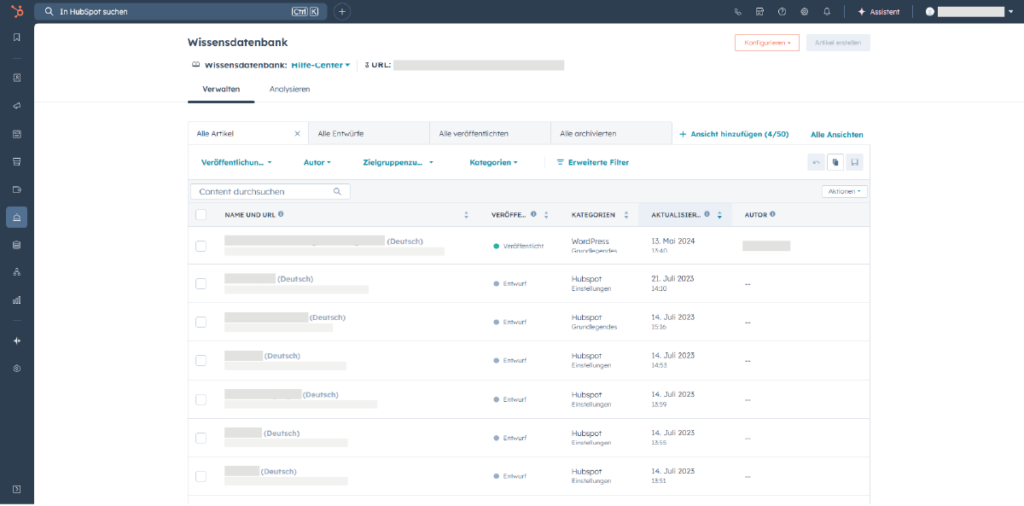Screen dimensions: 1024x506
Task: Check the WordPress article row checkbox
Action: pyautogui.click(x=201, y=246)
